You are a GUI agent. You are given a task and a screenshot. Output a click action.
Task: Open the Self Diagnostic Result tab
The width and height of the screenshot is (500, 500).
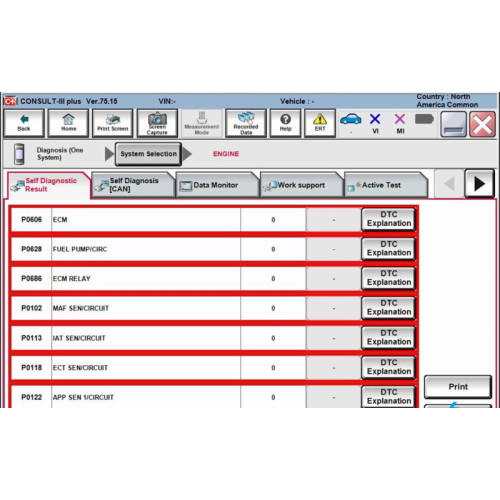pyautogui.click(x=49, y=185)
